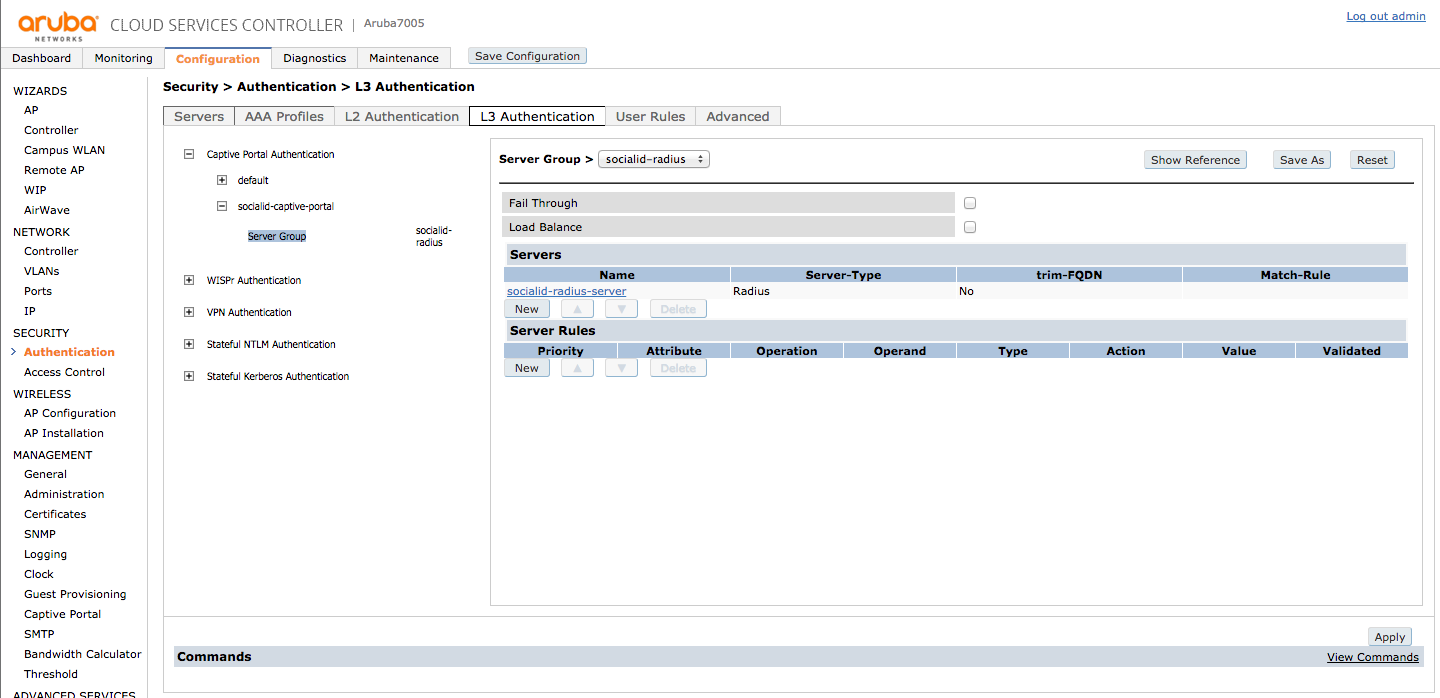Image resolution: width=1440 pixels, height=698 pixels.
Task: Click the Priority column header
Action: pyautogui.click(x=560, y=351)
